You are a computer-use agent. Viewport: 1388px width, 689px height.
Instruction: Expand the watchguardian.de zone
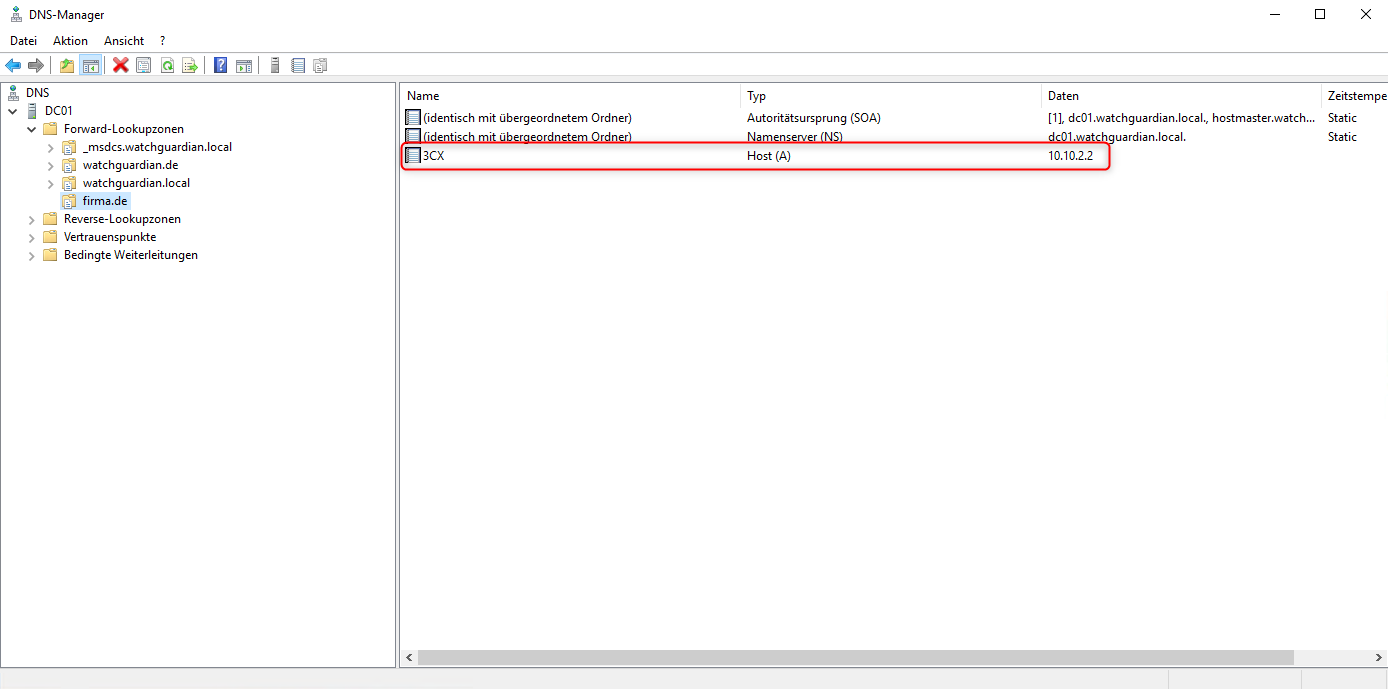tap(51, 165)
